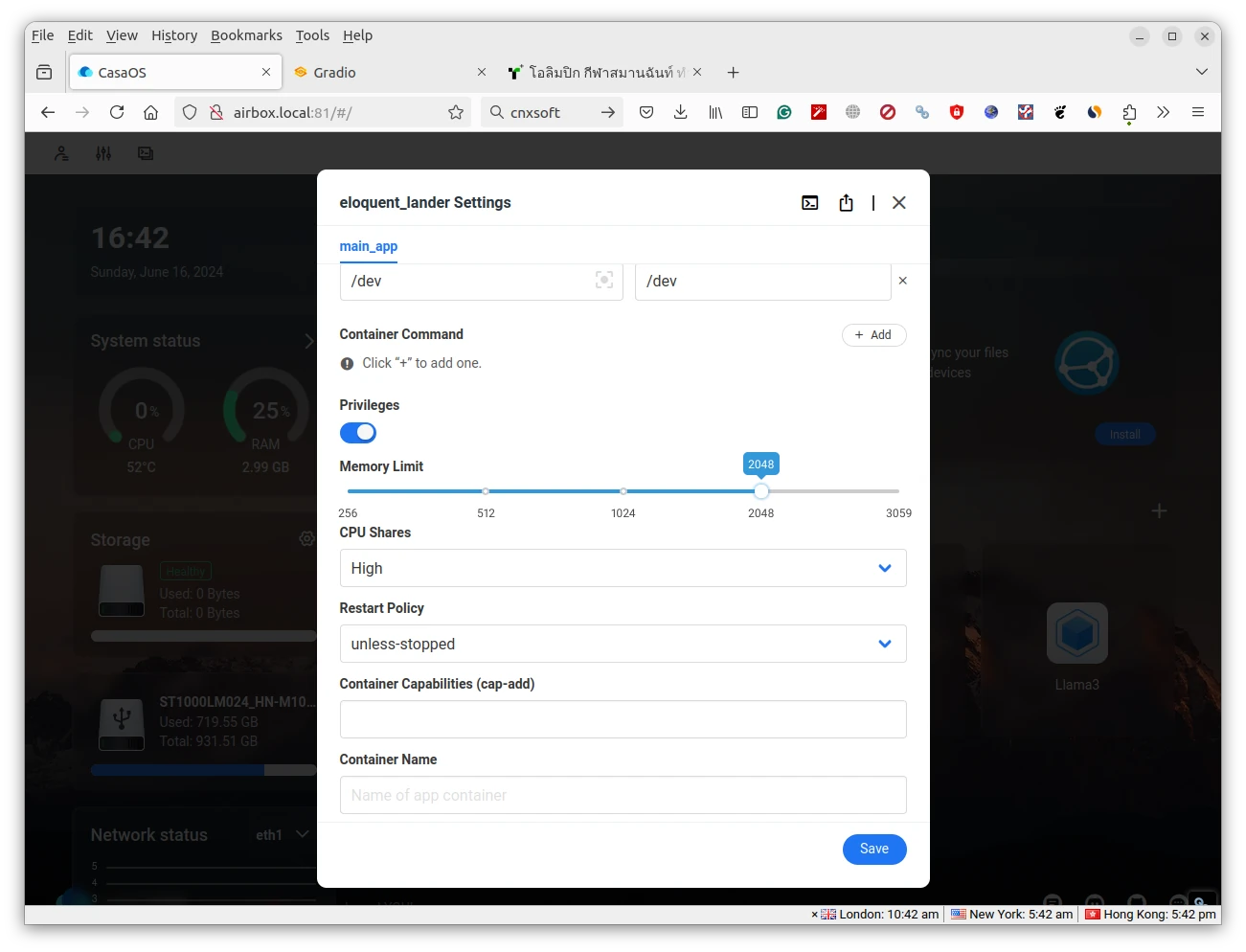
Task: Reload the current page
Action: [x=117, y=112]
